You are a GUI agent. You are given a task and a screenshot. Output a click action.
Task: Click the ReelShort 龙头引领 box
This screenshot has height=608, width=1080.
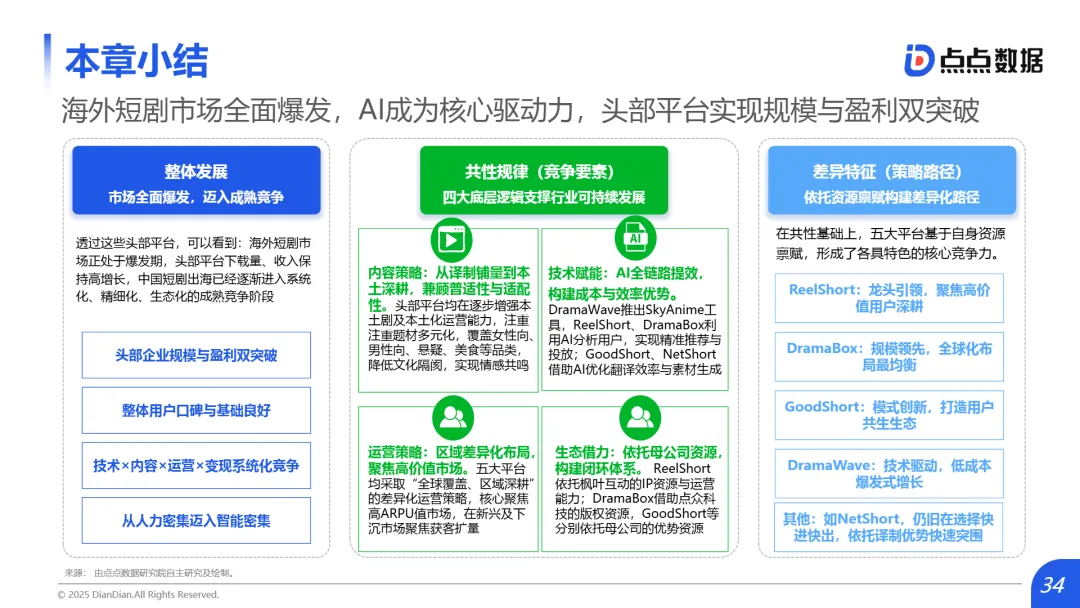889,298
